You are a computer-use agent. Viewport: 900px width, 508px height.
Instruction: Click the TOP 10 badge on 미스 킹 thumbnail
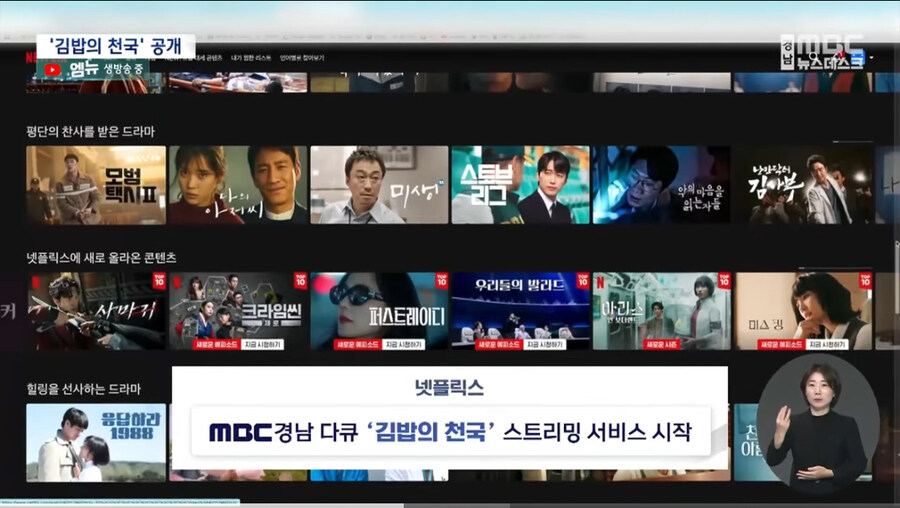tap(864, 281)
